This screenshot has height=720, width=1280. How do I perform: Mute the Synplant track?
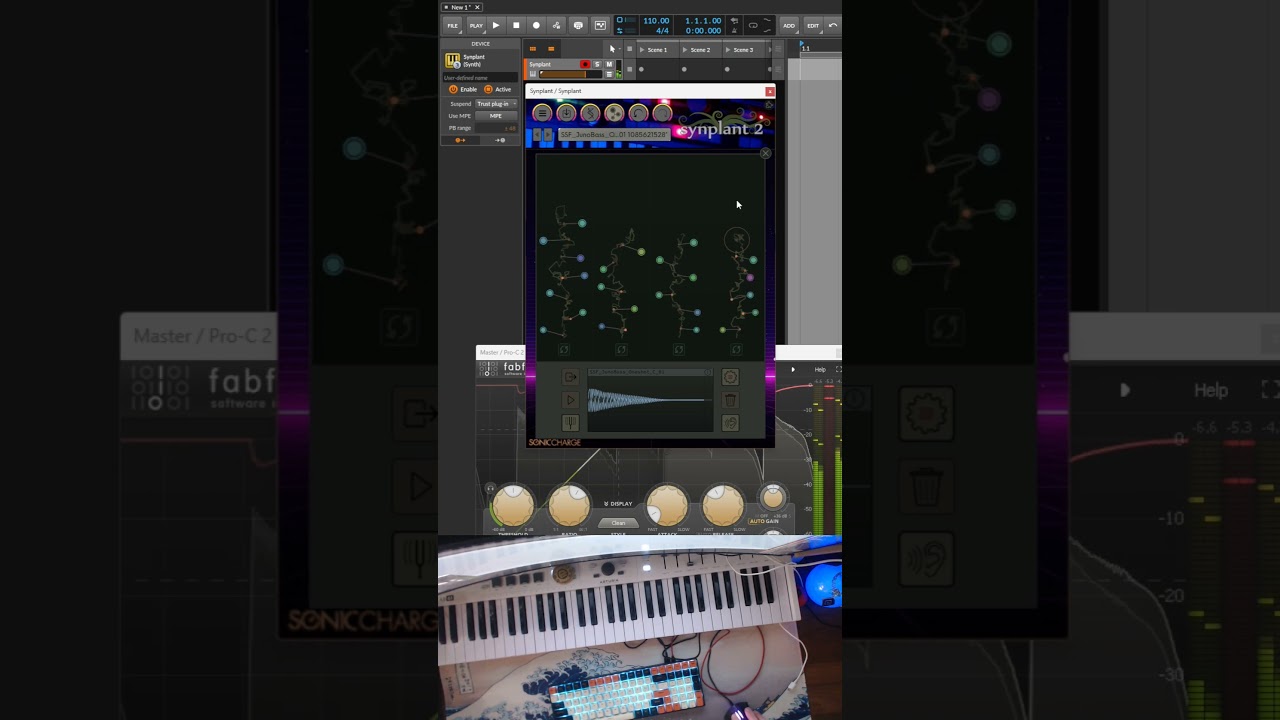(x=609, y=64)
